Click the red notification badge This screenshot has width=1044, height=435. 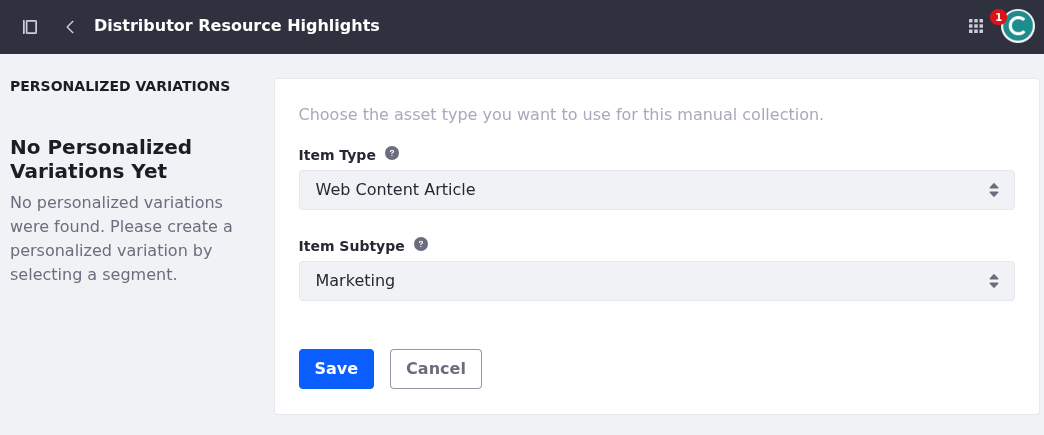(998, 17)
